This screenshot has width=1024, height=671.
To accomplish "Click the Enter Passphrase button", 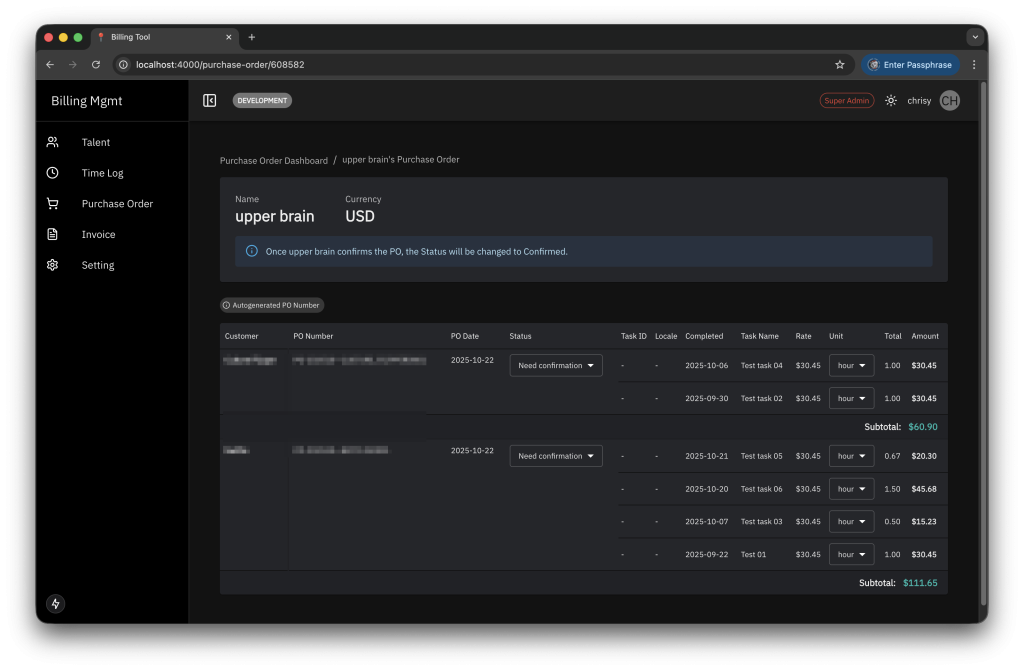I will (911, 65).
